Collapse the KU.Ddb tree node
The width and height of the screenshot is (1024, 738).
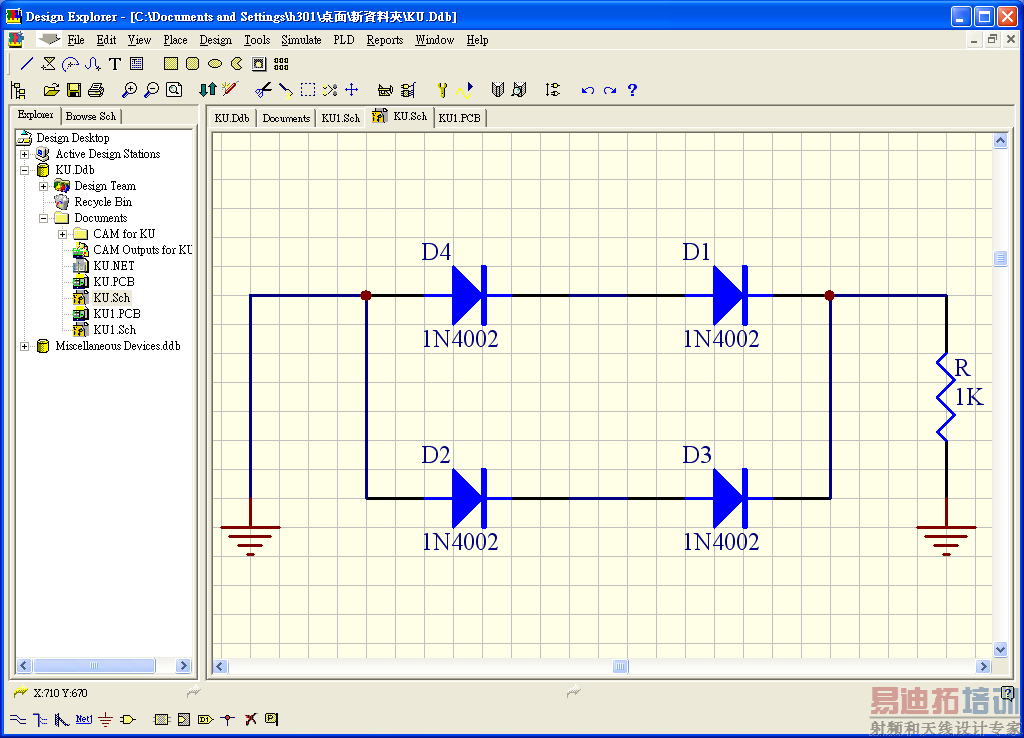click(x=25, y=170)
